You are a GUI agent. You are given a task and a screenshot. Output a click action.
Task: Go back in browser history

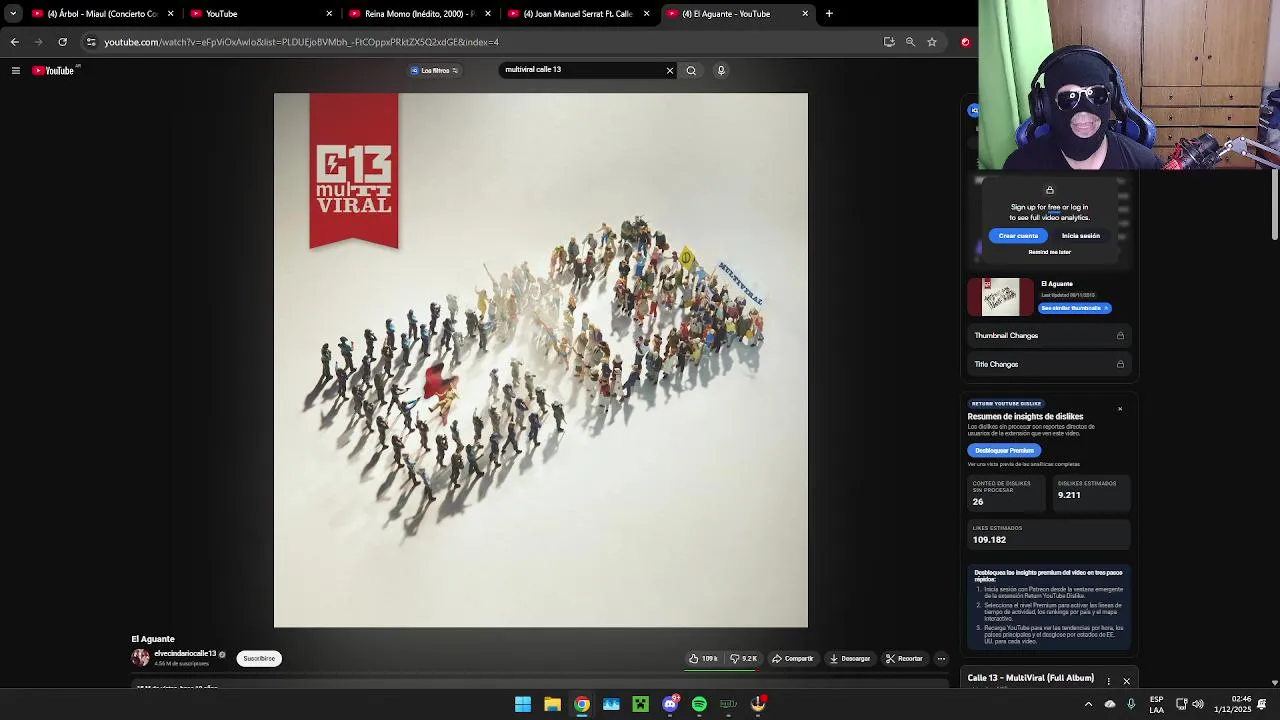pyautogui.click(x=14, y=42)
